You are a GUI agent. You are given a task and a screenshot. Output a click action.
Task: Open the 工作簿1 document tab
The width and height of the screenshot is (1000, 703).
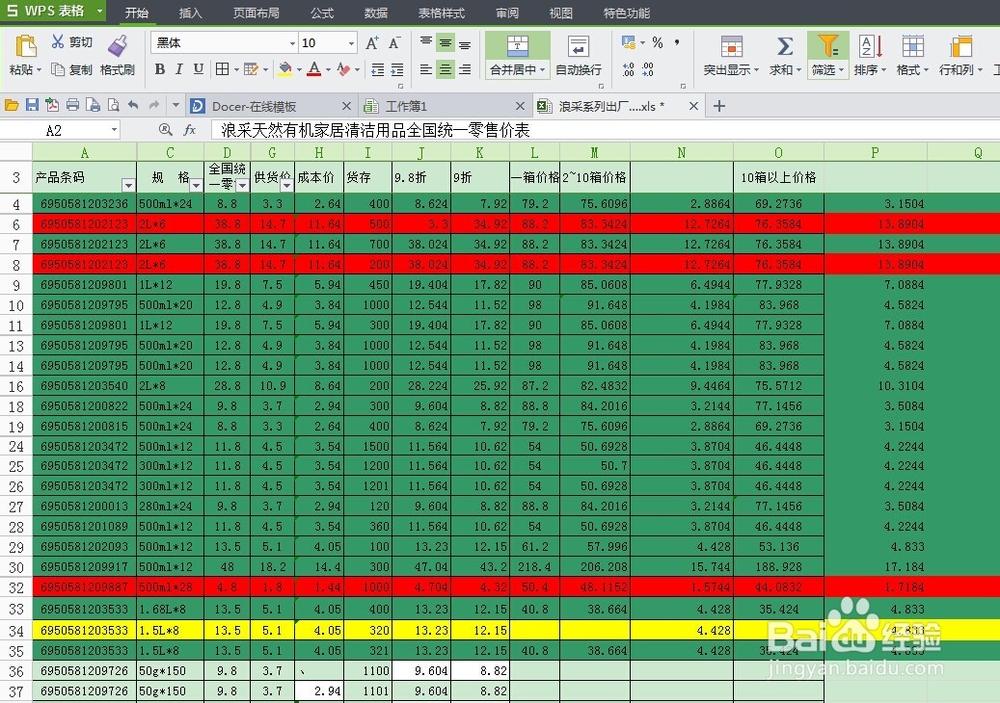click(x=444, y=106)
